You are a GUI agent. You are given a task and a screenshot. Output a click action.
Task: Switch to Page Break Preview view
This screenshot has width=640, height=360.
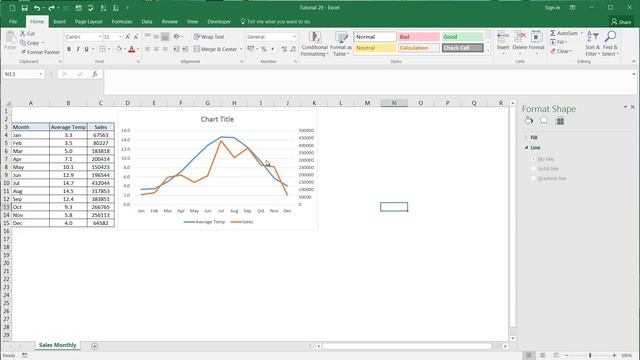[x=556, y=356]
